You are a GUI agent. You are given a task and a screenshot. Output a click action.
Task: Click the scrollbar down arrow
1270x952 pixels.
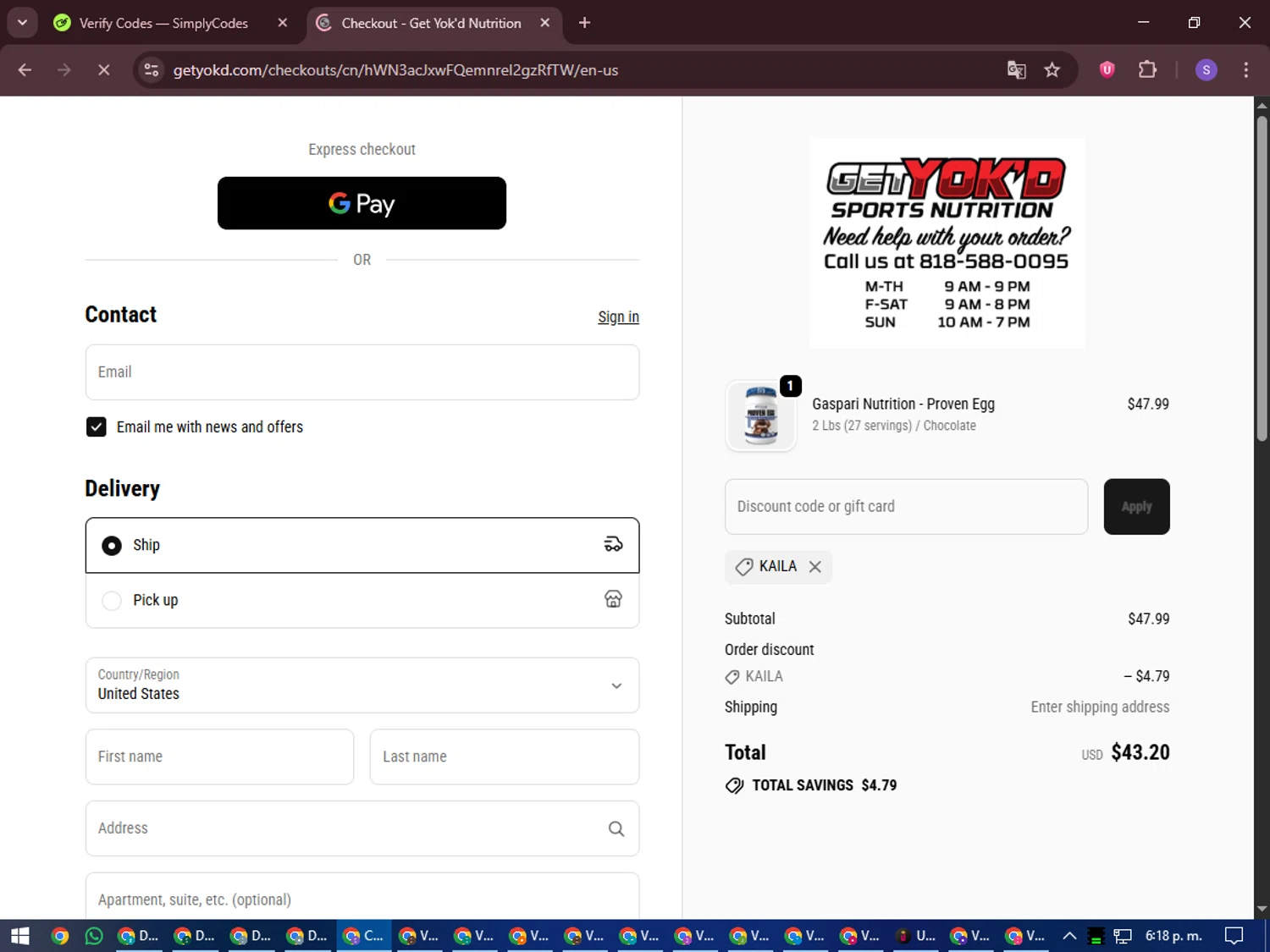(x=1262, y=910)
